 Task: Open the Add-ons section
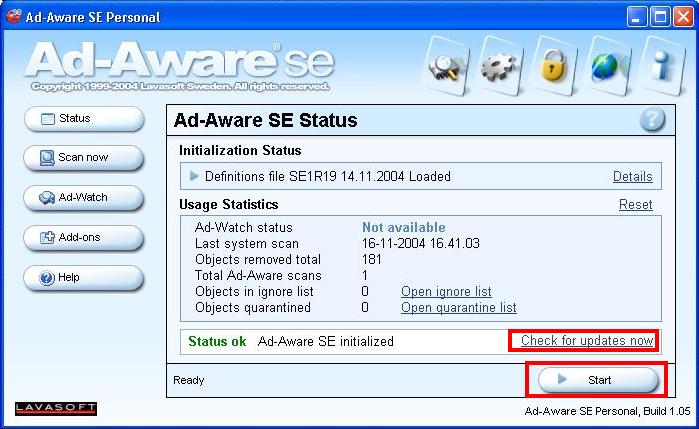[x=84, y=238]
